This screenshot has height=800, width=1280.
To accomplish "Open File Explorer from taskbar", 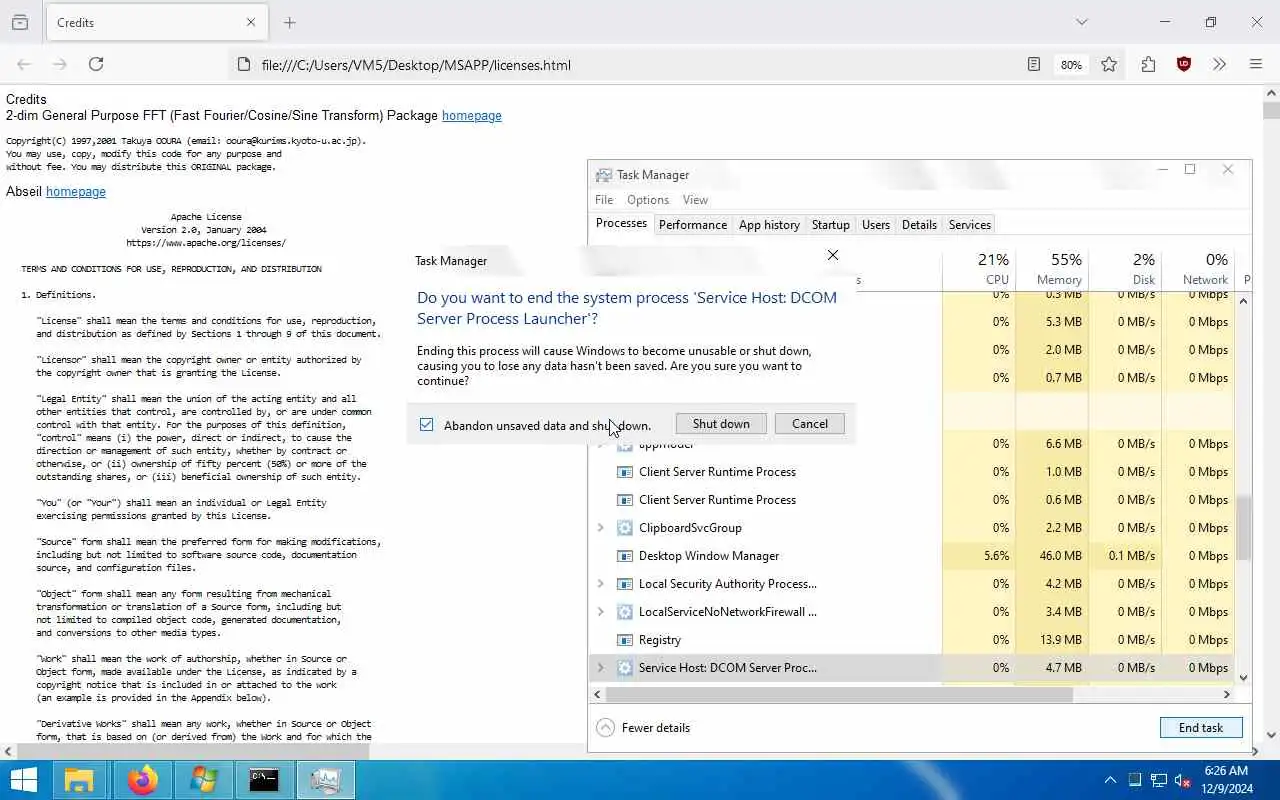I will tap(79, 780).
